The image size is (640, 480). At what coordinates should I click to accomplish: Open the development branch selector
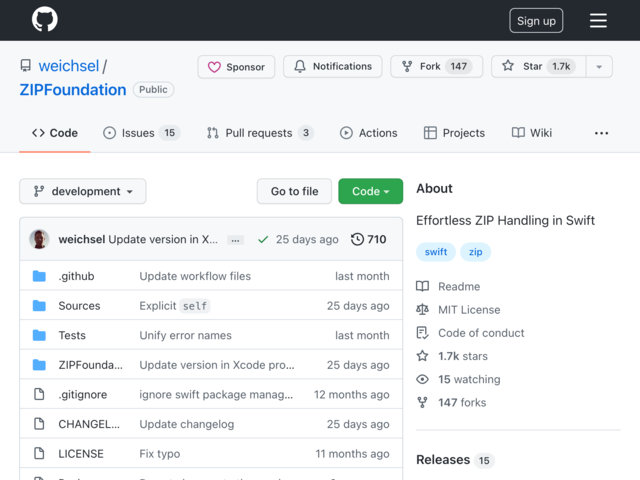(x=83, y=191)
